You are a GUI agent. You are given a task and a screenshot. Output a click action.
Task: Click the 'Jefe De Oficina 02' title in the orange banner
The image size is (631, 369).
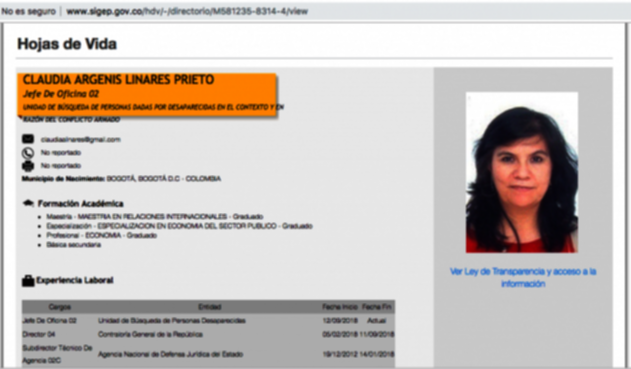61,94
